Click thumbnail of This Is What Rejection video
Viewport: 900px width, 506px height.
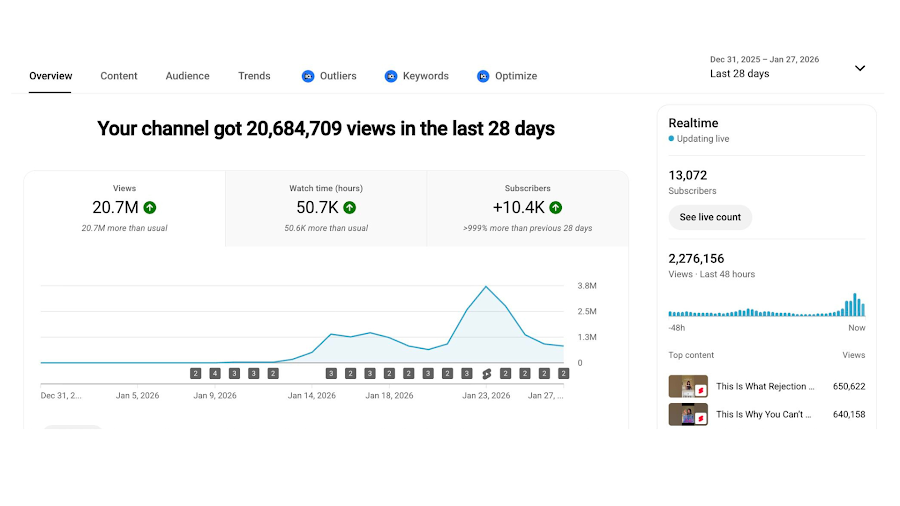click(688, 387)
